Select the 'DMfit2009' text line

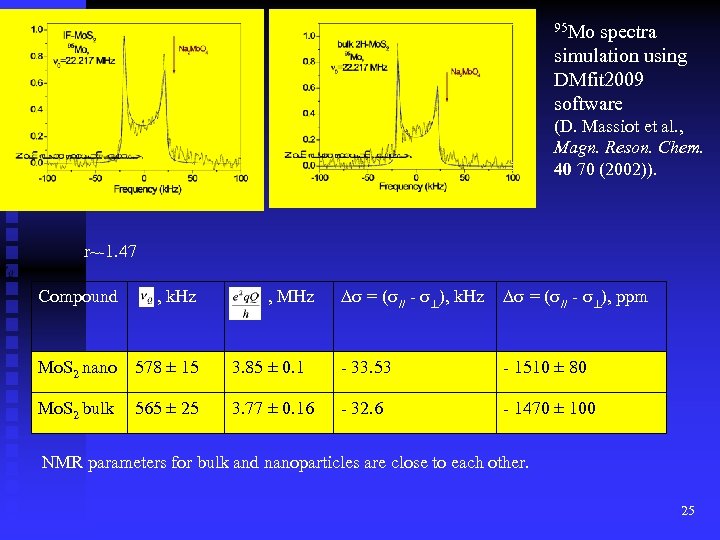(x=598, y=80)
